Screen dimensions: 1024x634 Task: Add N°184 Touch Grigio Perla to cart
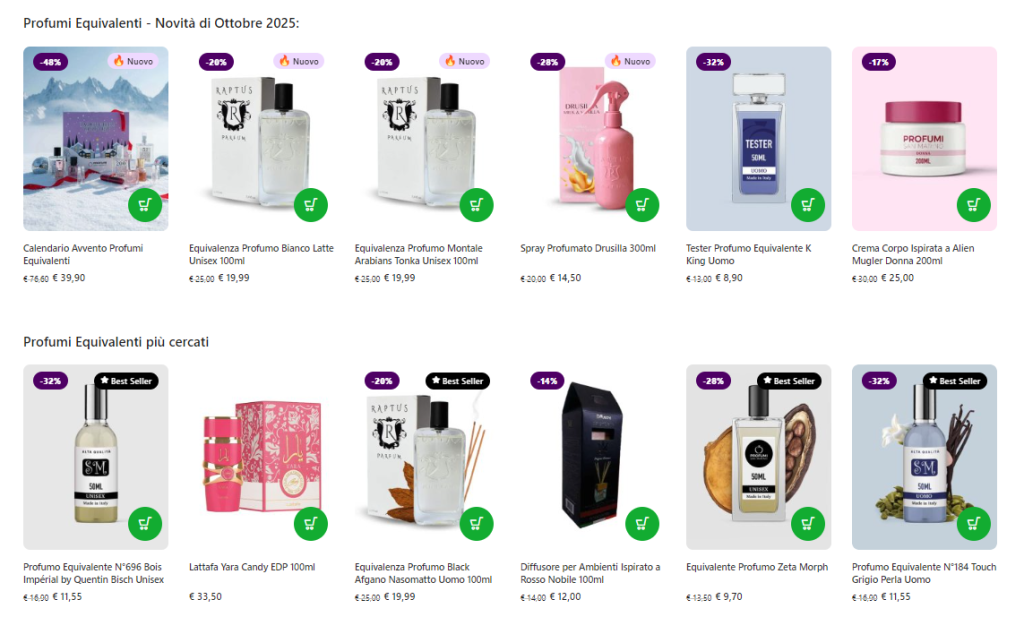coord(974,524)
